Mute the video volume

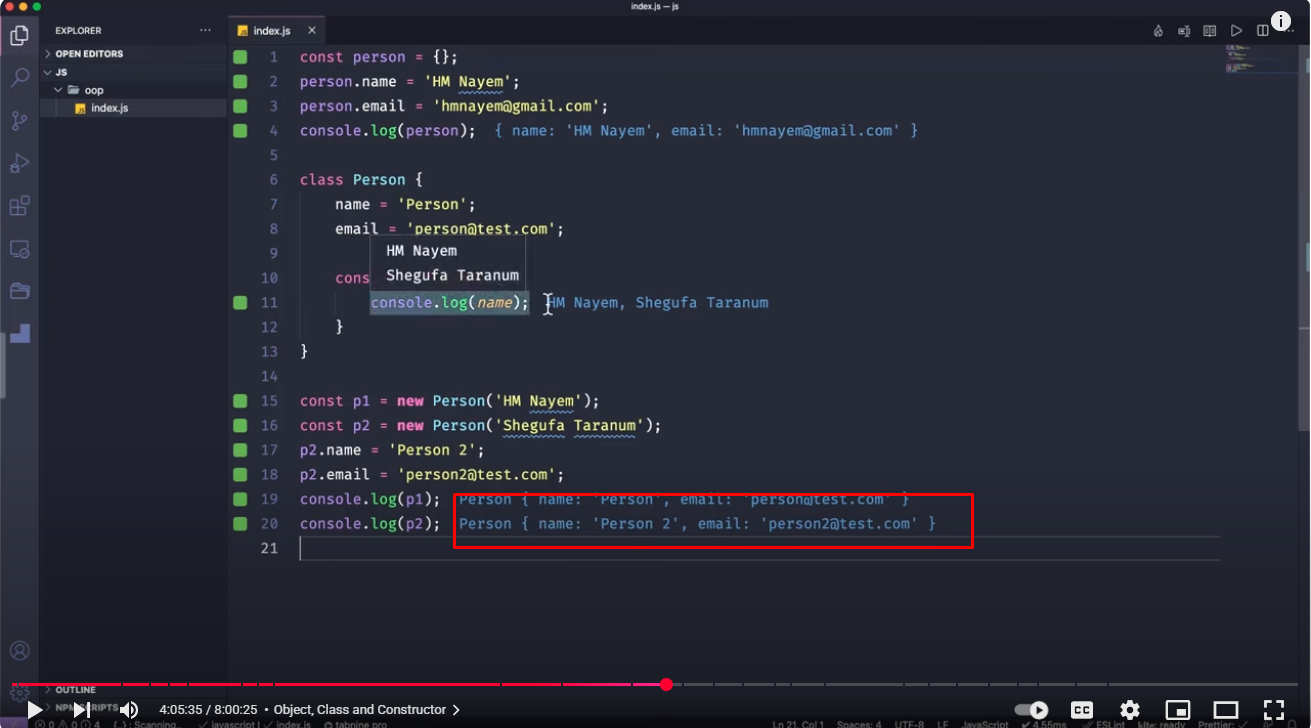click(129, 709)
